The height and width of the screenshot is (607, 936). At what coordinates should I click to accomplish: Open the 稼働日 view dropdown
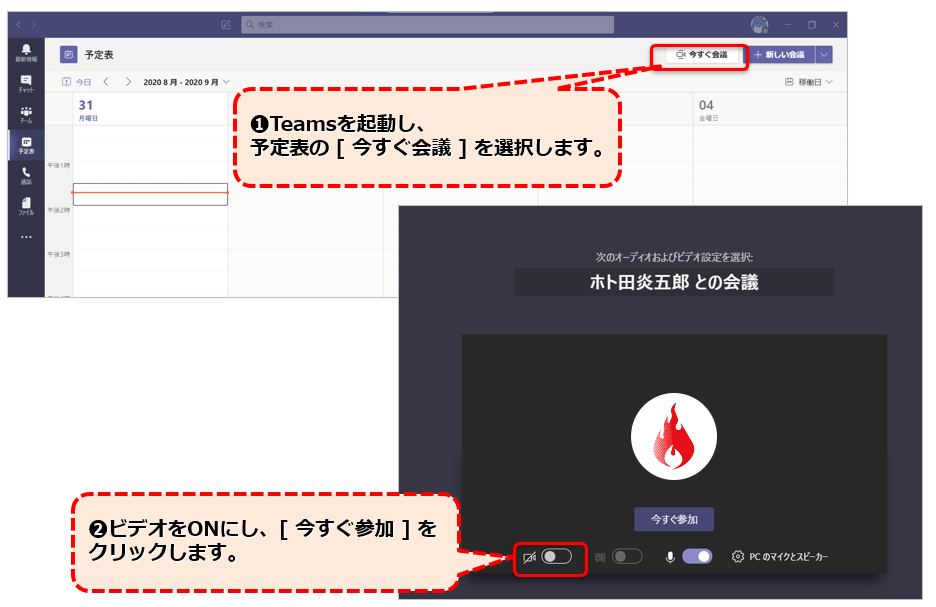809,82
